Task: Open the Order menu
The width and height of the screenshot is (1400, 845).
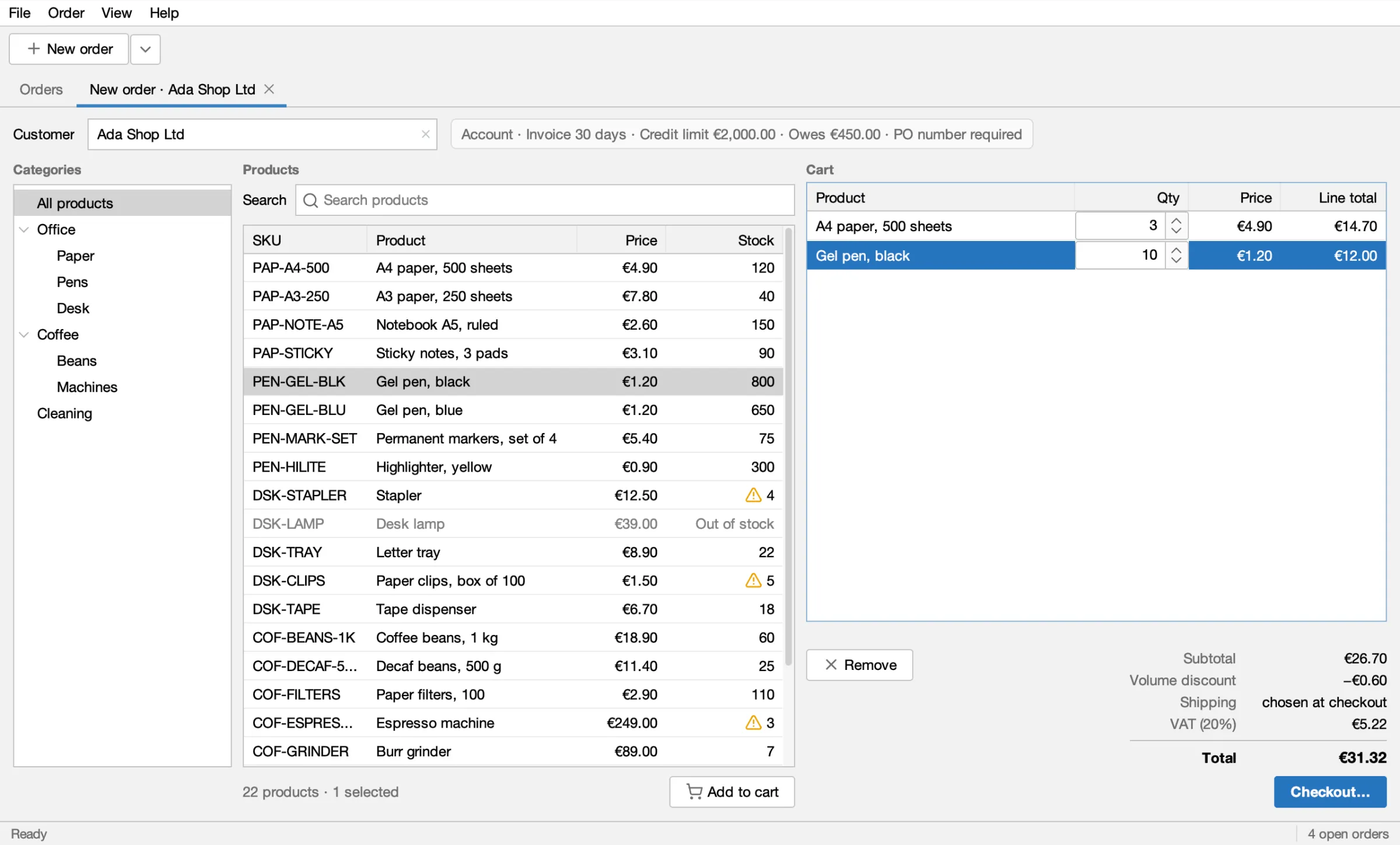Action: (66, 13)
